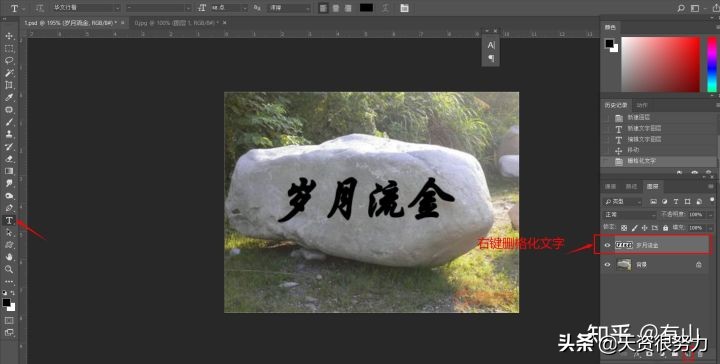This screenshot has height=364, width=720.
Task: Select the Dodge tool
Action: click(9, 196)
